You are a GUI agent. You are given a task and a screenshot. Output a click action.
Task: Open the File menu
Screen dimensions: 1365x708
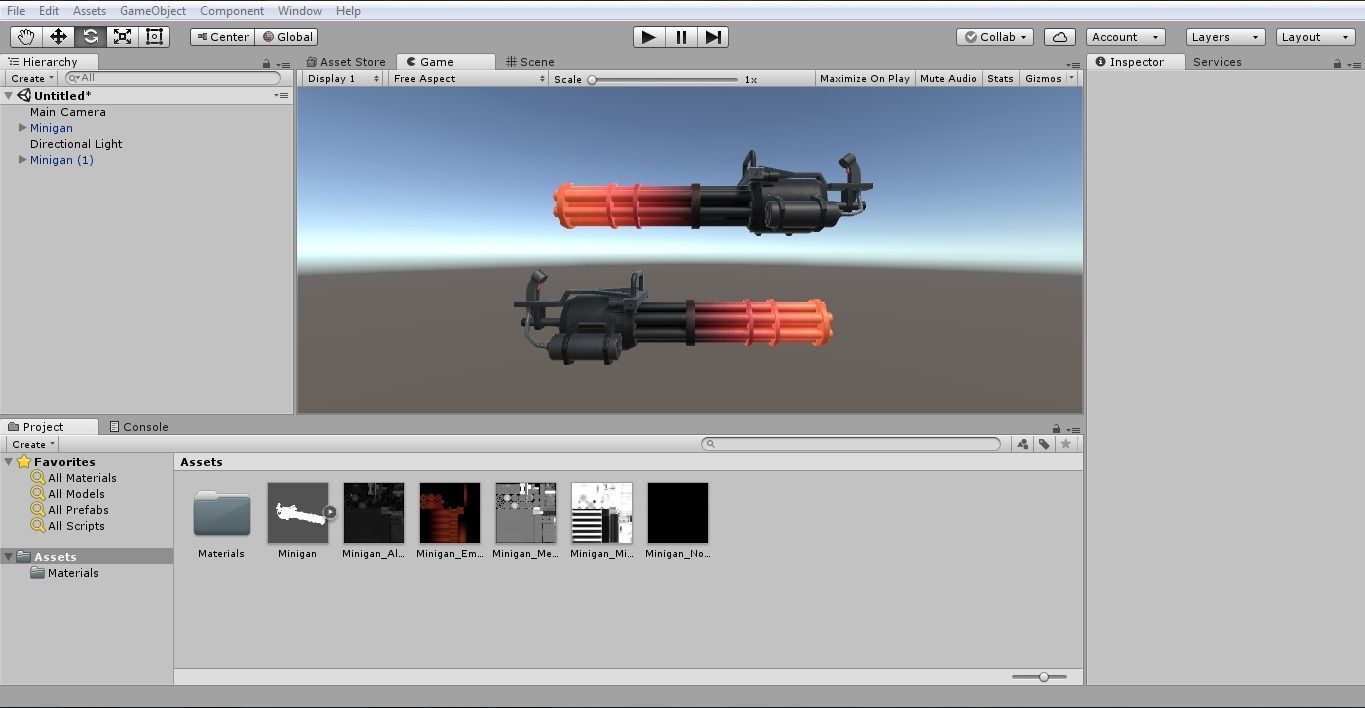click(16, 11)
